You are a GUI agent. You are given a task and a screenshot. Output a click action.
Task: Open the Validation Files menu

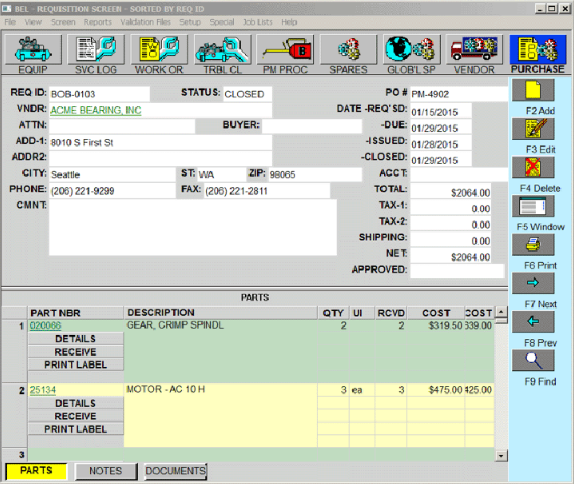coord(145,22)
